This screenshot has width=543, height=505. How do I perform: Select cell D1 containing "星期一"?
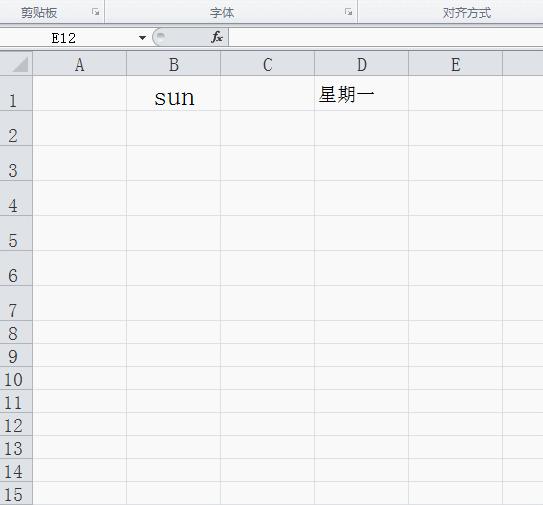click(362, 94)
